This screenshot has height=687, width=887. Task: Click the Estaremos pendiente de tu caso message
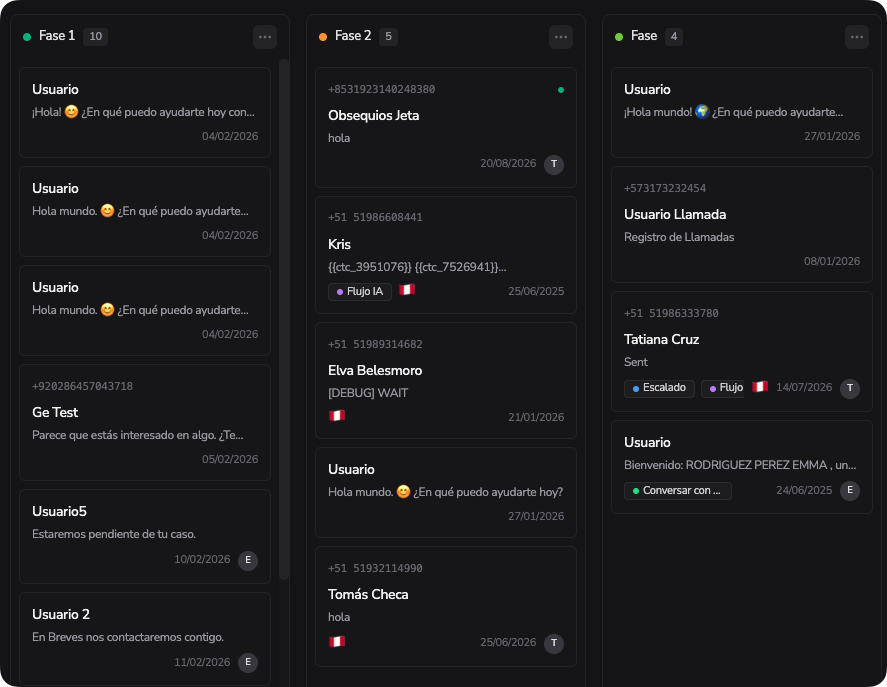pyautogui.click(x=114, y=534)
